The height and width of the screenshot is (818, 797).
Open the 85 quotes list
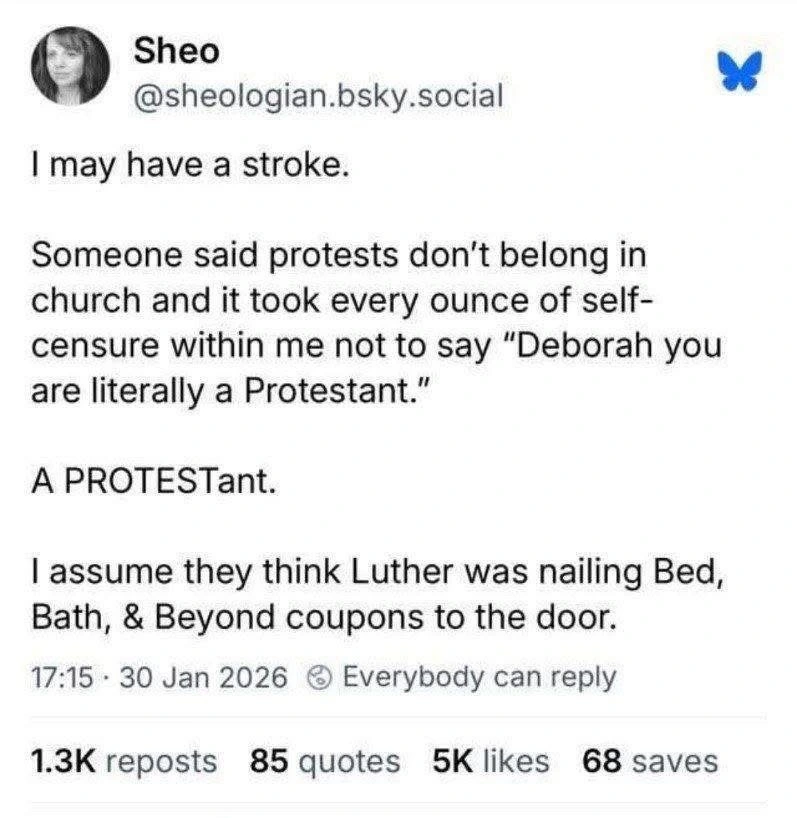click(x=324, y=761)
